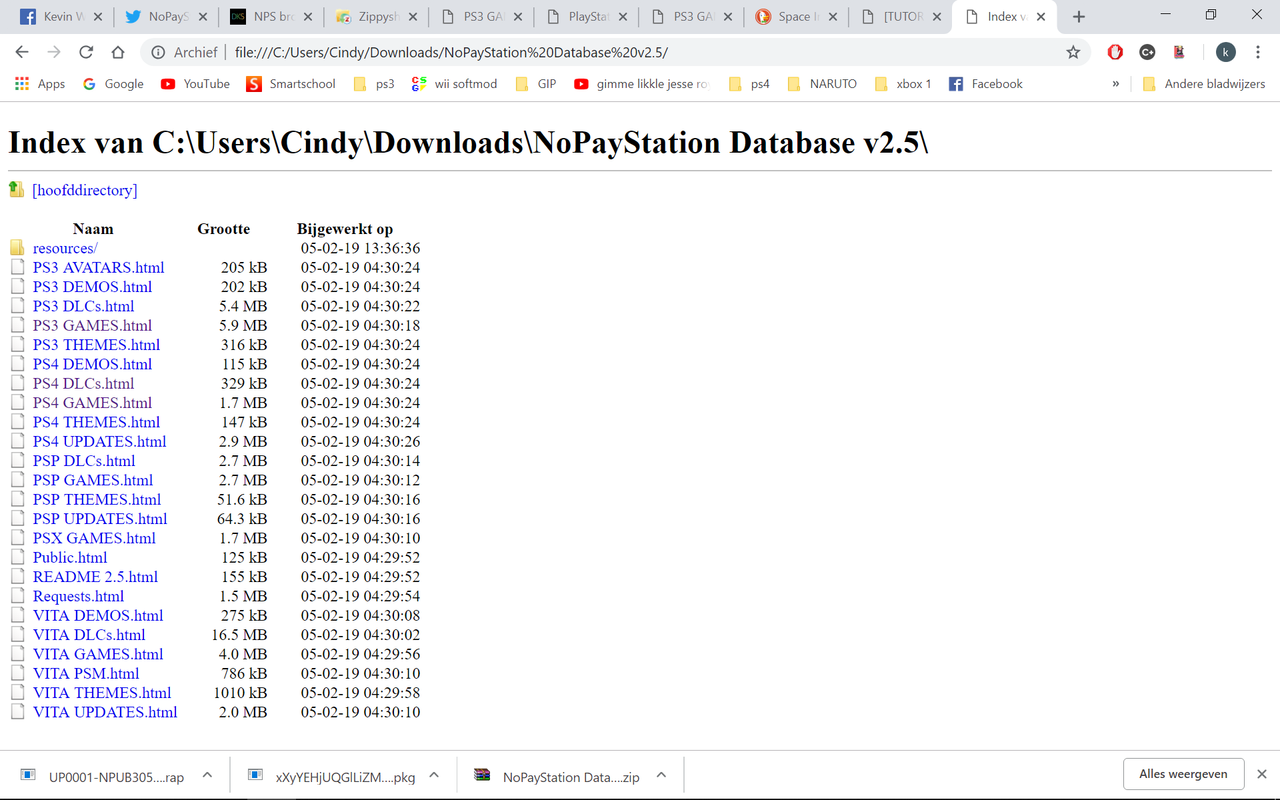This screenshot has height=800, width=1280.
Task: Open PSP DLCs.html
Action: (x=84, y=461)
